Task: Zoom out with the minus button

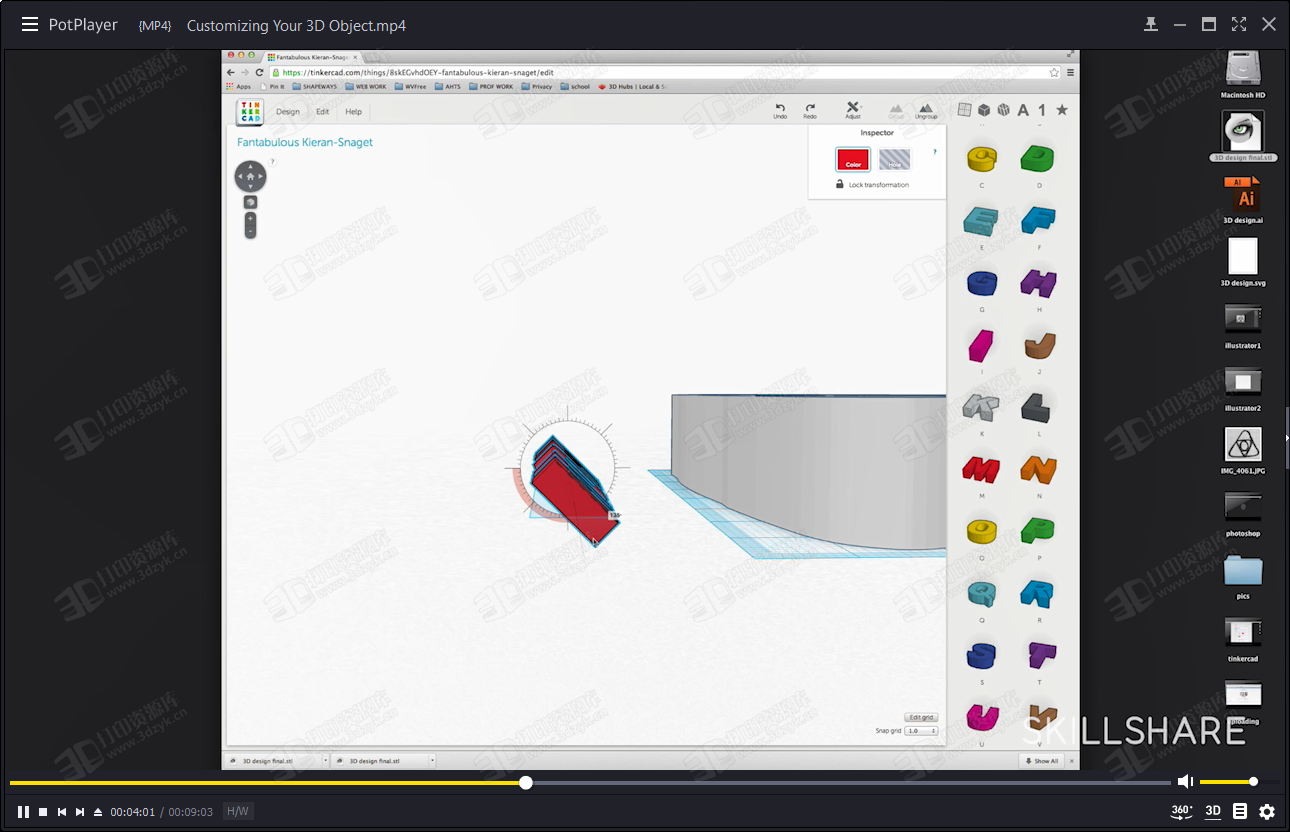Action: [x=250, y=232]
